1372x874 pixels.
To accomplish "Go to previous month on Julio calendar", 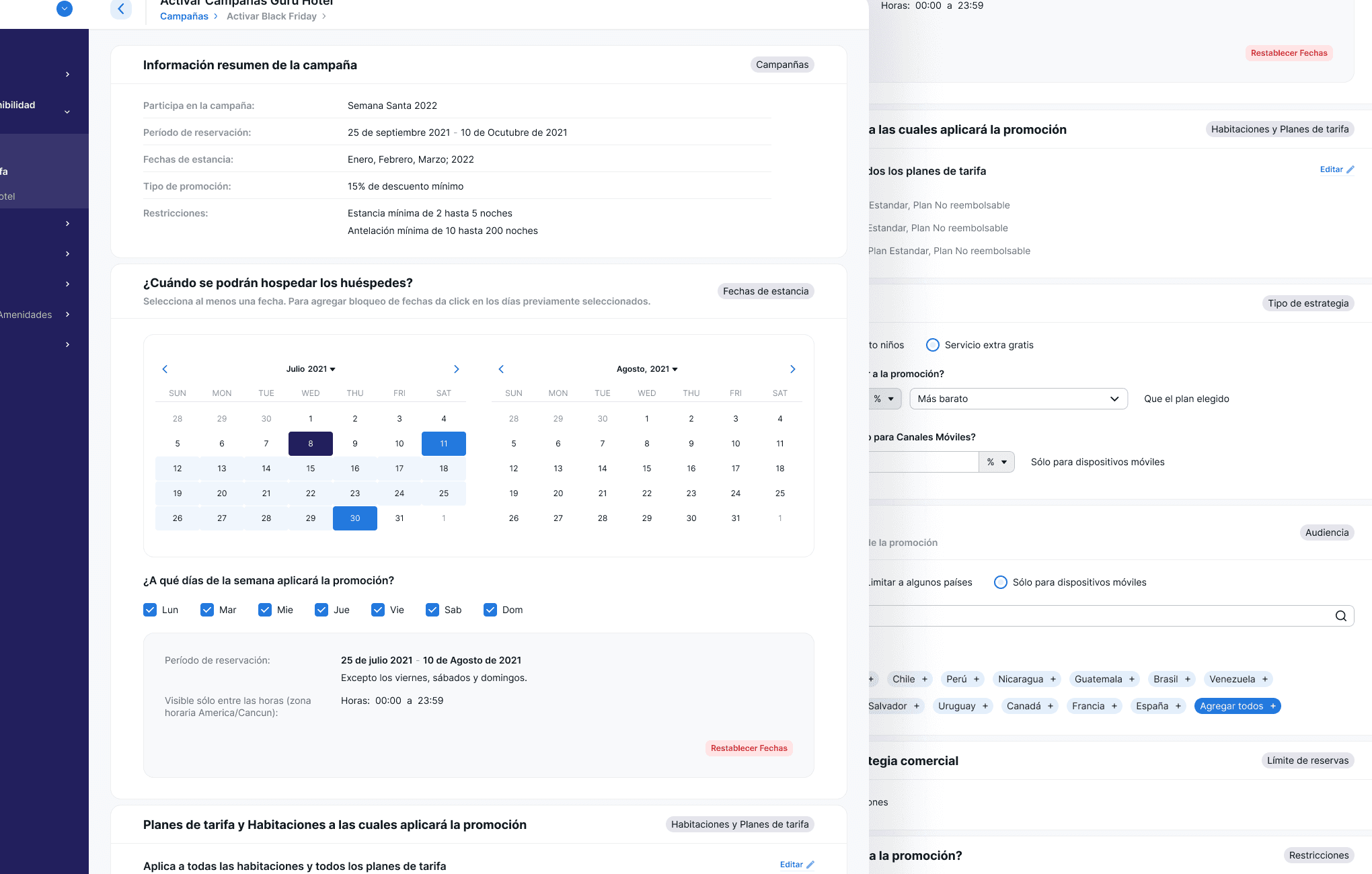I will (165, 369).
